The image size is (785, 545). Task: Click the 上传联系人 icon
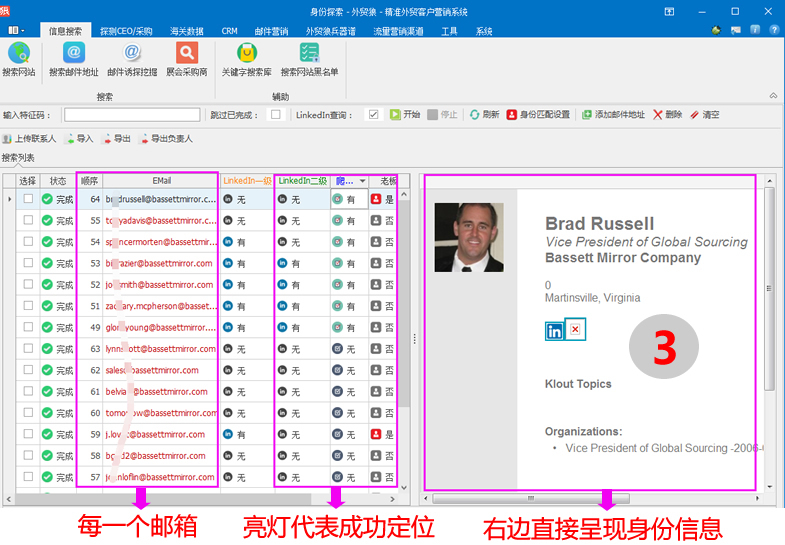(7, 139)
